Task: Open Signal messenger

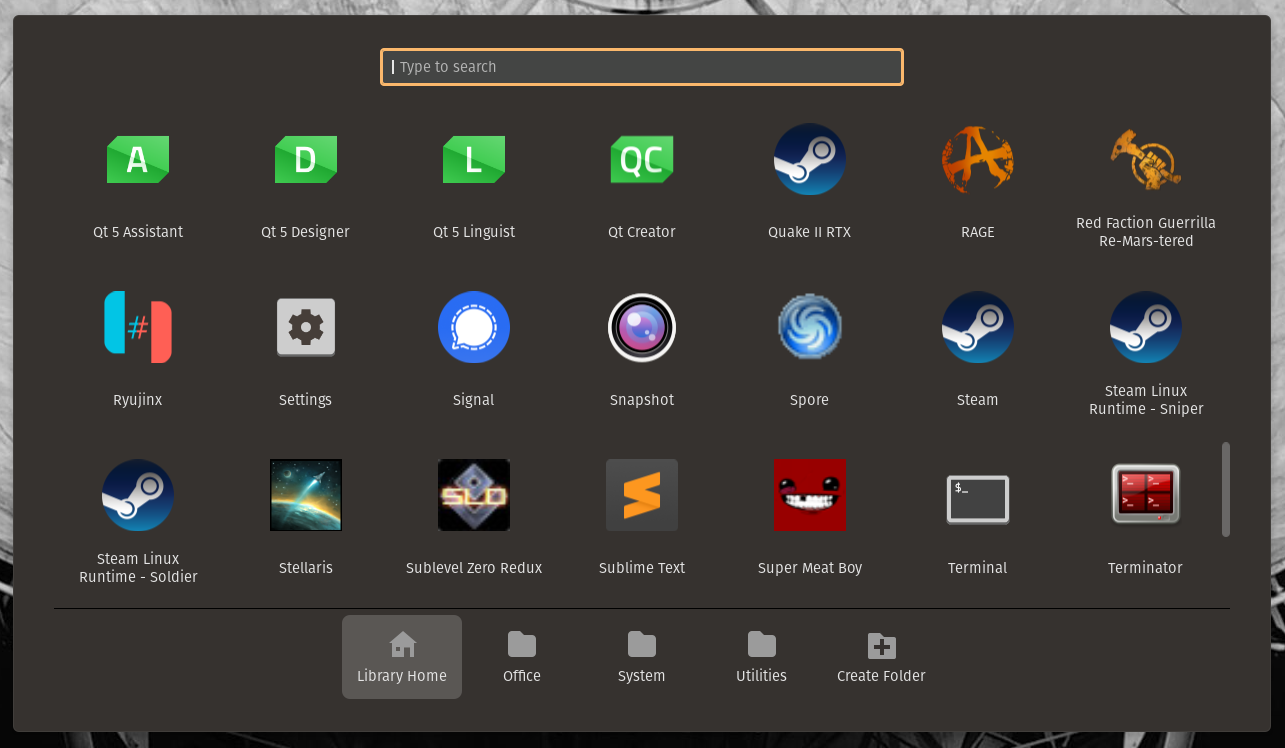Action: point(474,328)
